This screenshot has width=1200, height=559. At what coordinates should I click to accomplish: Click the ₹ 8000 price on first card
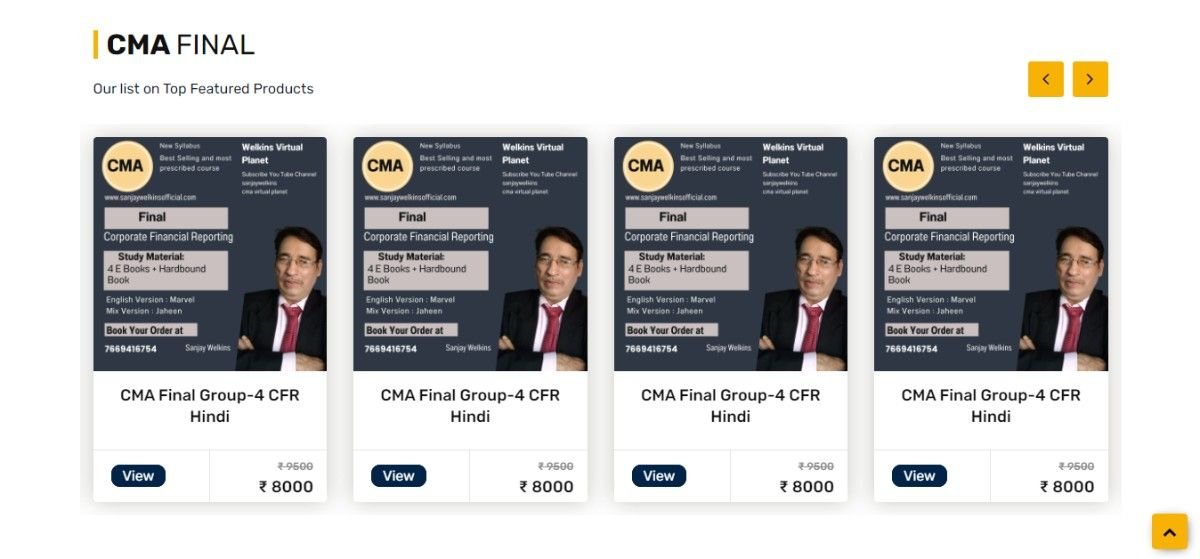286,487
